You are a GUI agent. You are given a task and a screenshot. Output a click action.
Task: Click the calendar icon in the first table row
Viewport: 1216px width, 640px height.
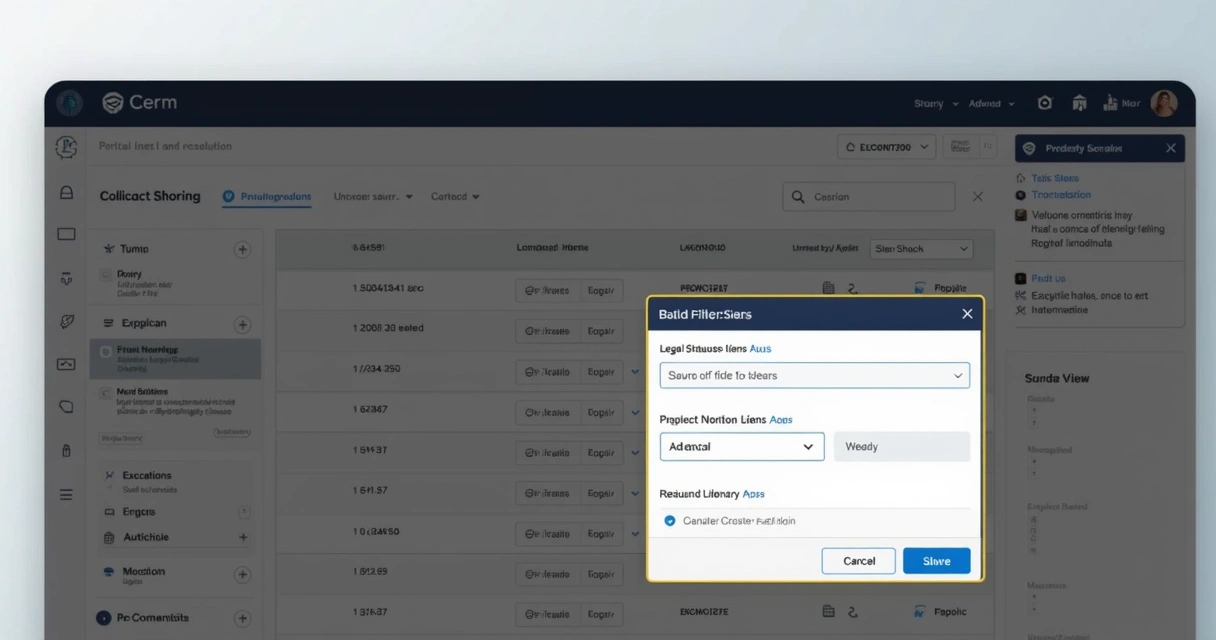pos(829,287)
